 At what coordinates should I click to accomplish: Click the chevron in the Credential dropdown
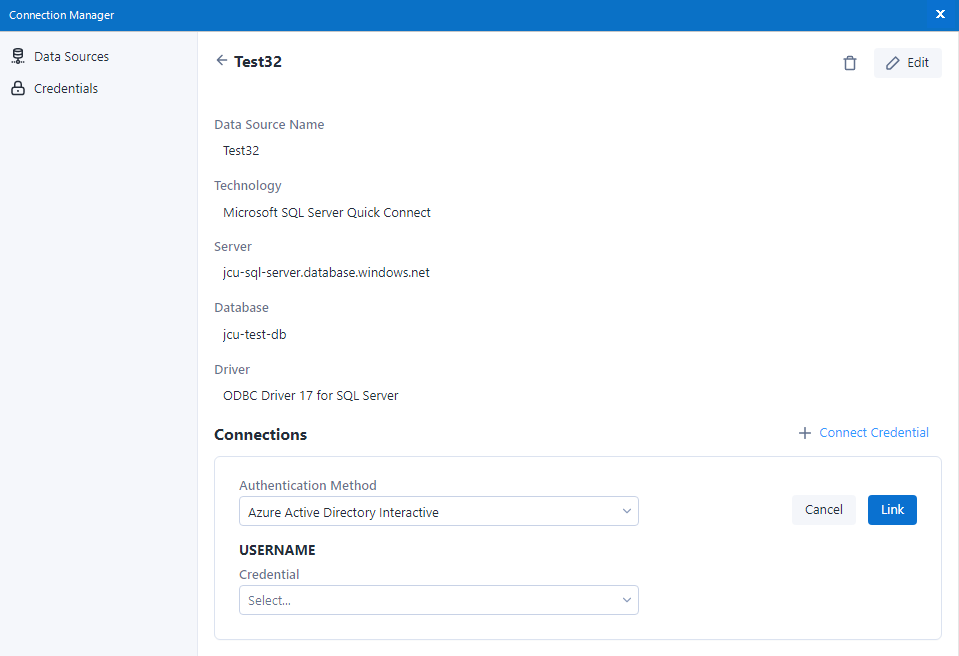click(x=627, y=600)
